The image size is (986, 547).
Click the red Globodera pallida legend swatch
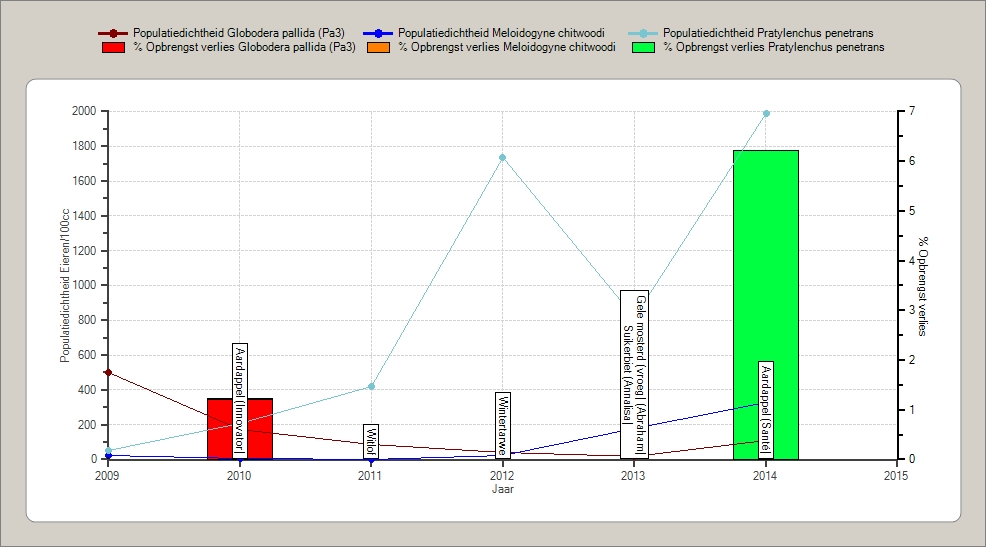(113, 47)
